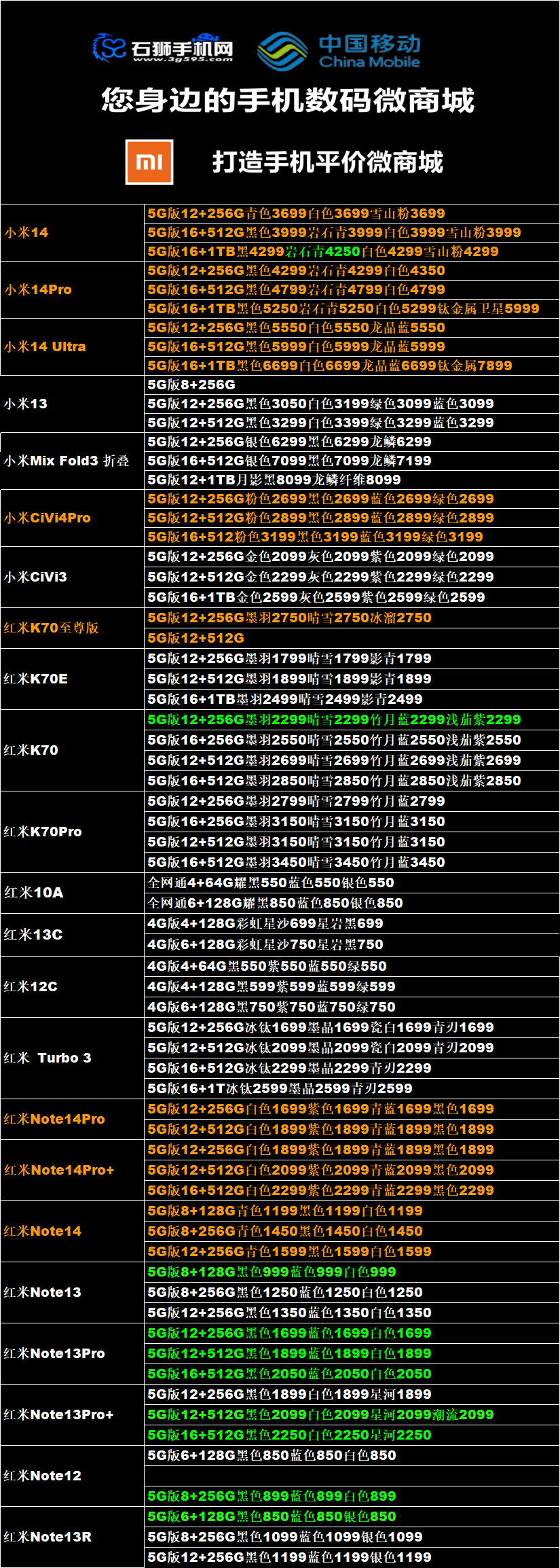Click the row 5G版12+256G黑色1899白色1899星河1899

click(352, 1394)
